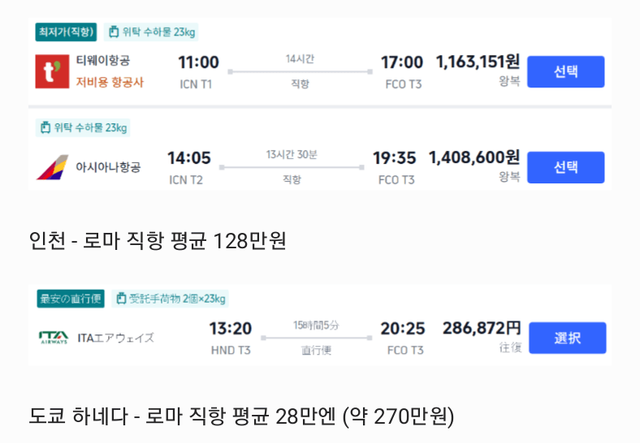This screenshot has height=443, width=640.
Task: Click the 아시아나항공 airline name
Action: point(109,167)
